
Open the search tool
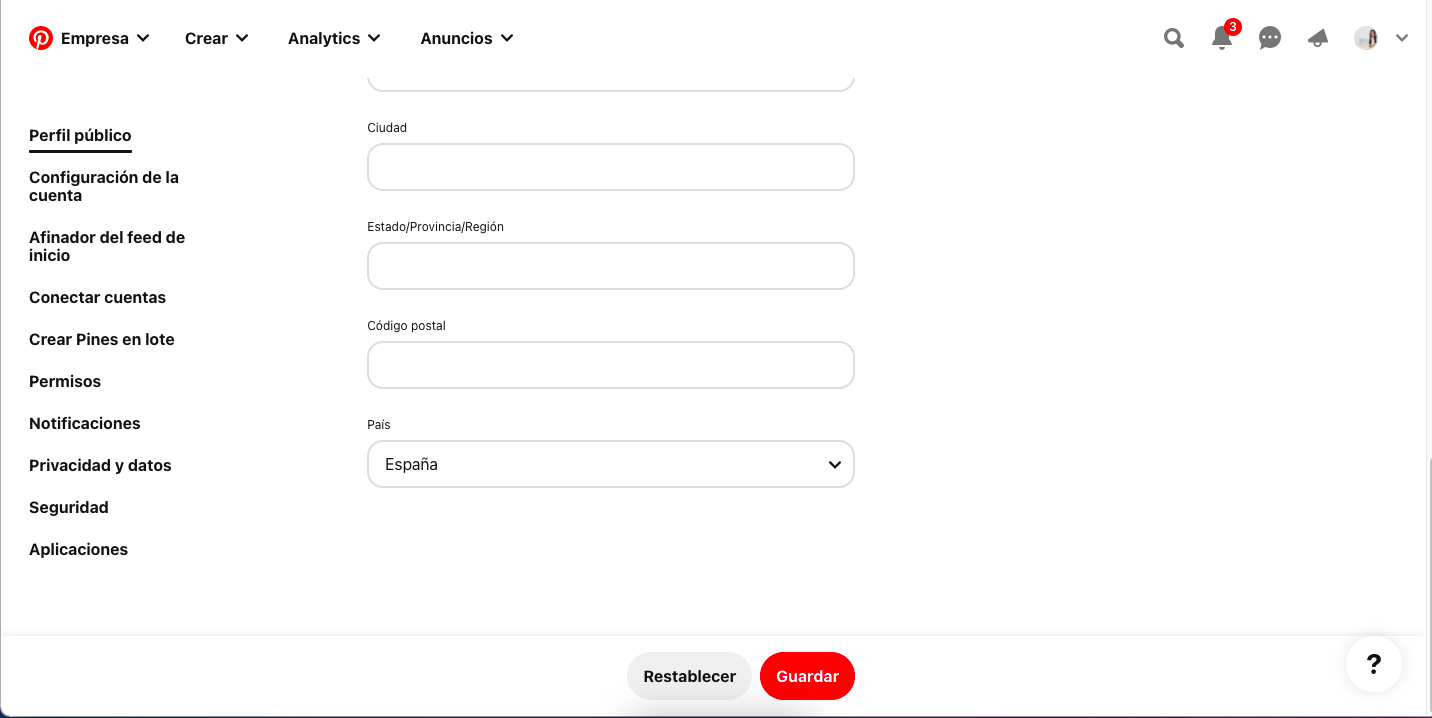pyautogui.click(x=1173, y=37)
